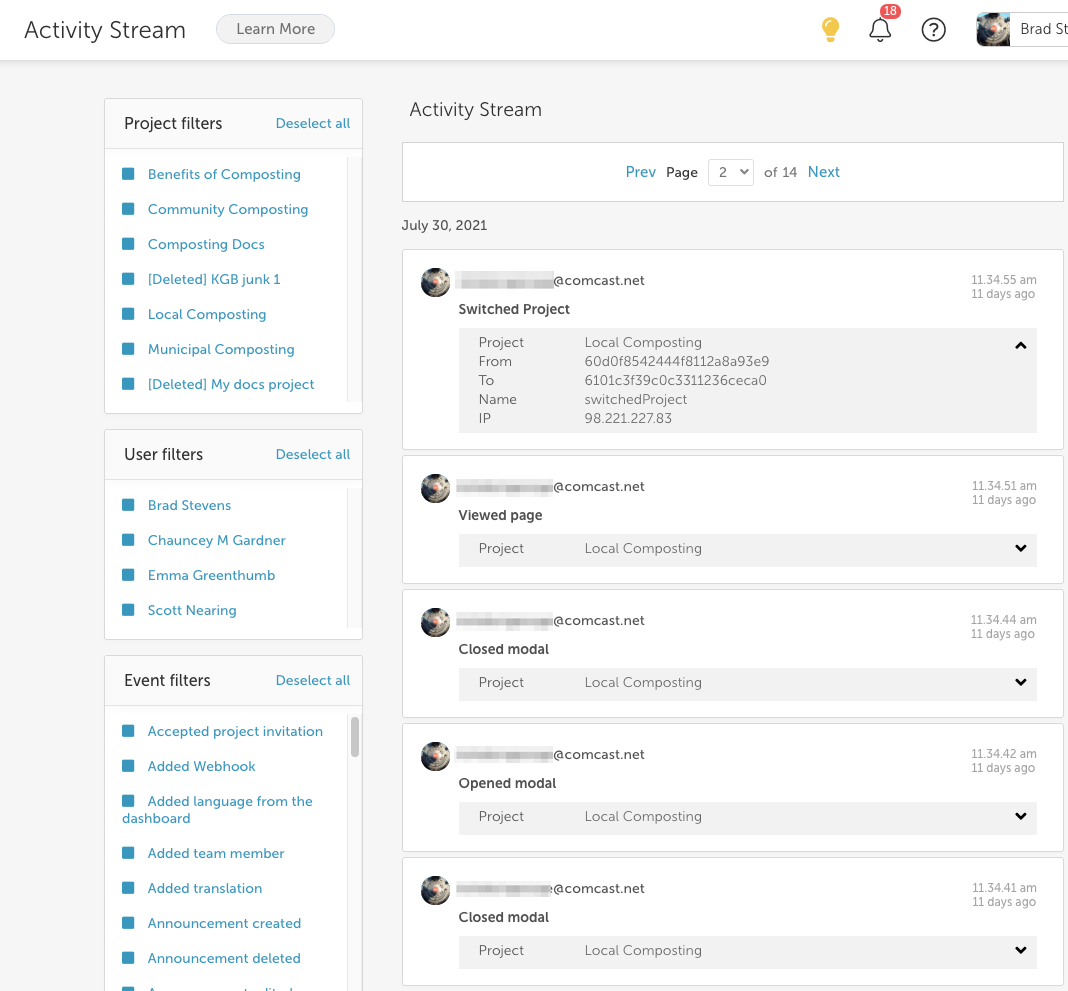Toggle Chauncey M Gardner user filter checkbox
The height and width of the screenshot is (991, 1068).
click(x=128, y=539)
